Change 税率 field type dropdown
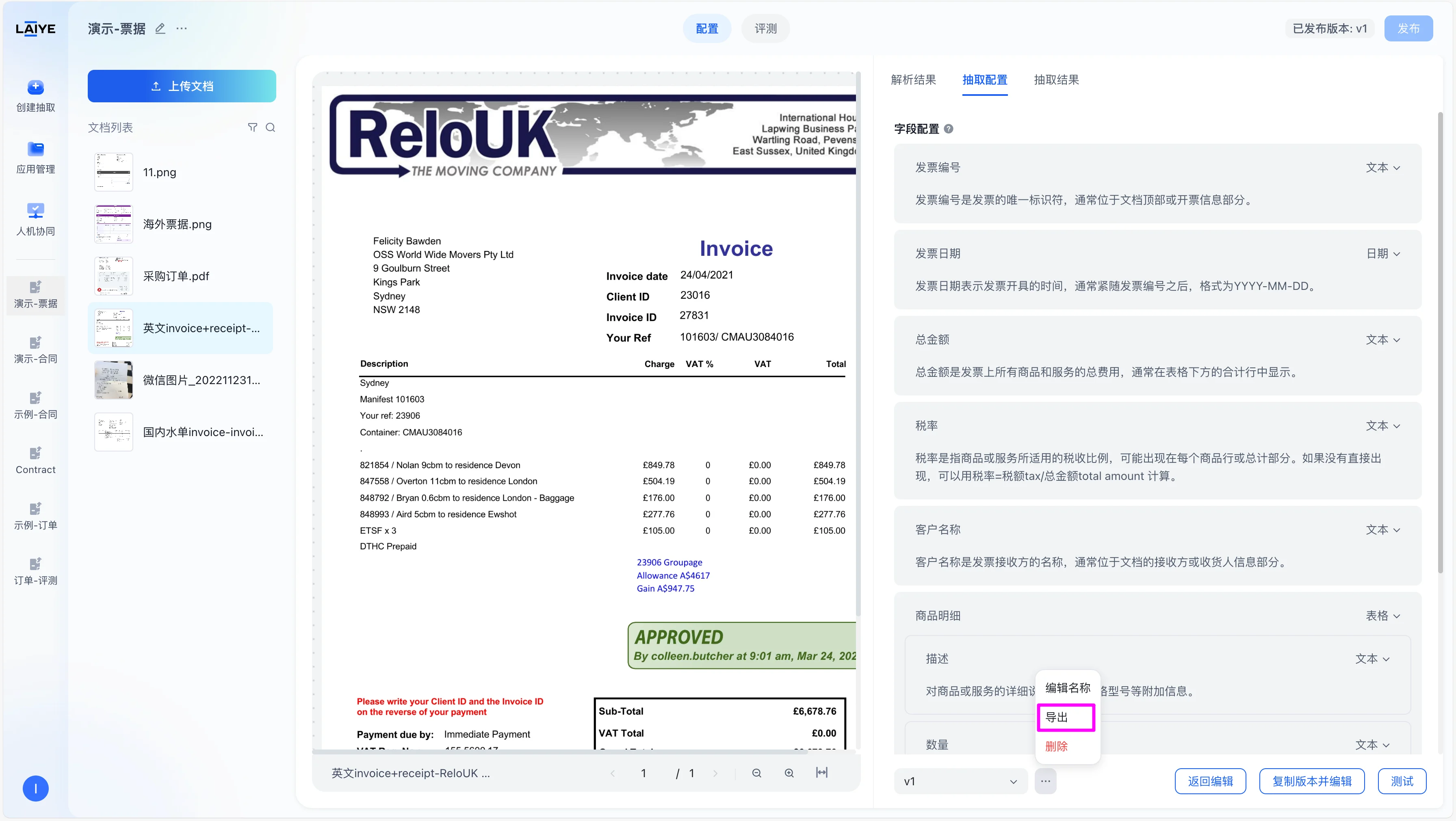 (1382, 426)
